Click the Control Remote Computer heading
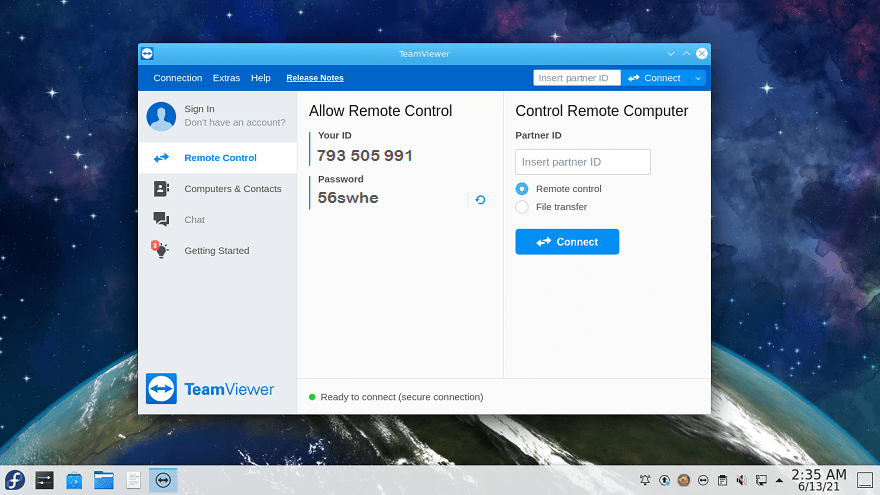Viewport: 880px width, 495px height. click(x=602, y=111)
